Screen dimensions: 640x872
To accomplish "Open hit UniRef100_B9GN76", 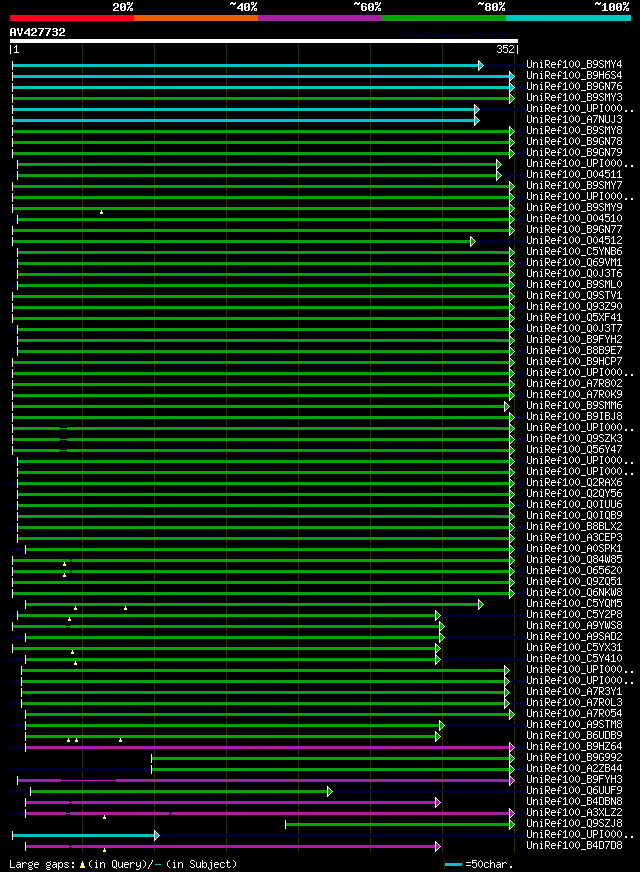I will point(574,87).
